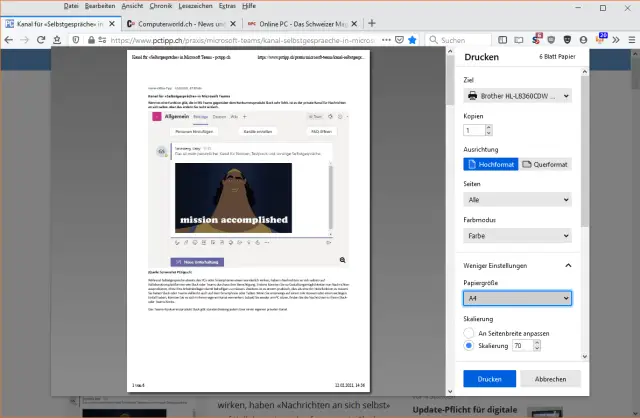Image resolution: width=640 pixels, height=418 pixels.
Task: Click the Abbrechen button
Action: tap(547, 380)
